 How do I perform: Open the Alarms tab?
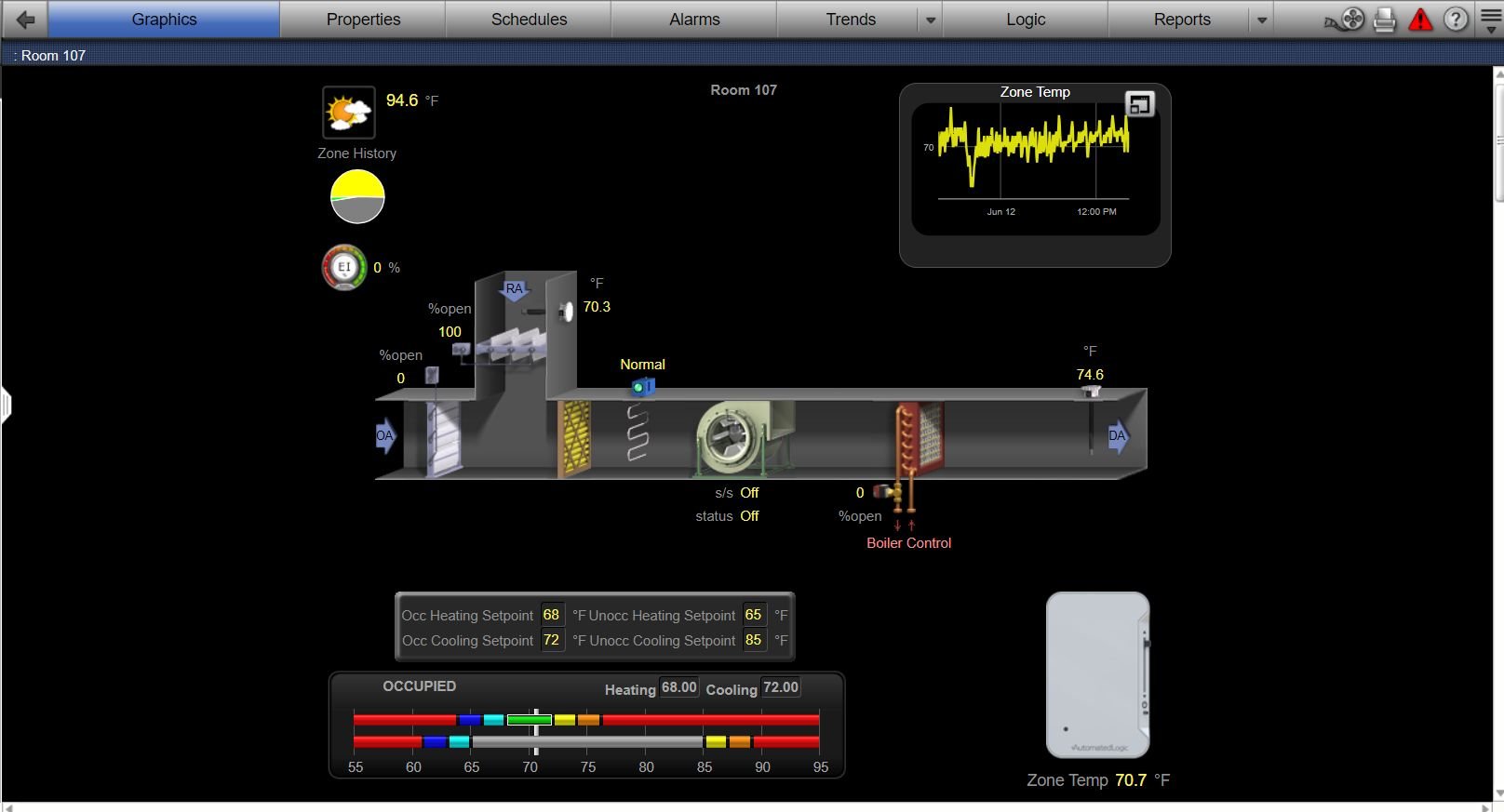click(x=694, y=20)
